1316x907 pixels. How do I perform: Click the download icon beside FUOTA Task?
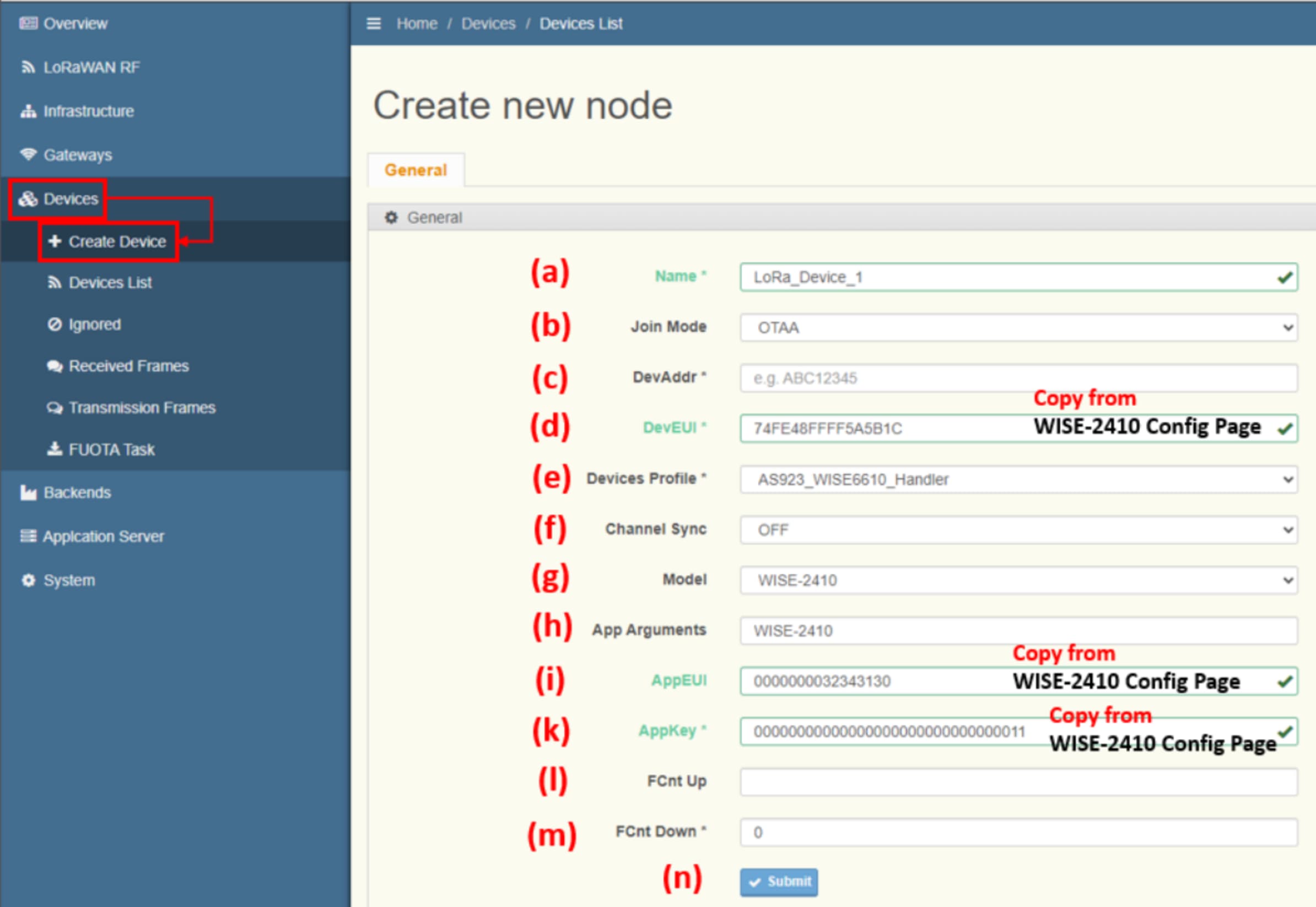[x=55, y=449]
